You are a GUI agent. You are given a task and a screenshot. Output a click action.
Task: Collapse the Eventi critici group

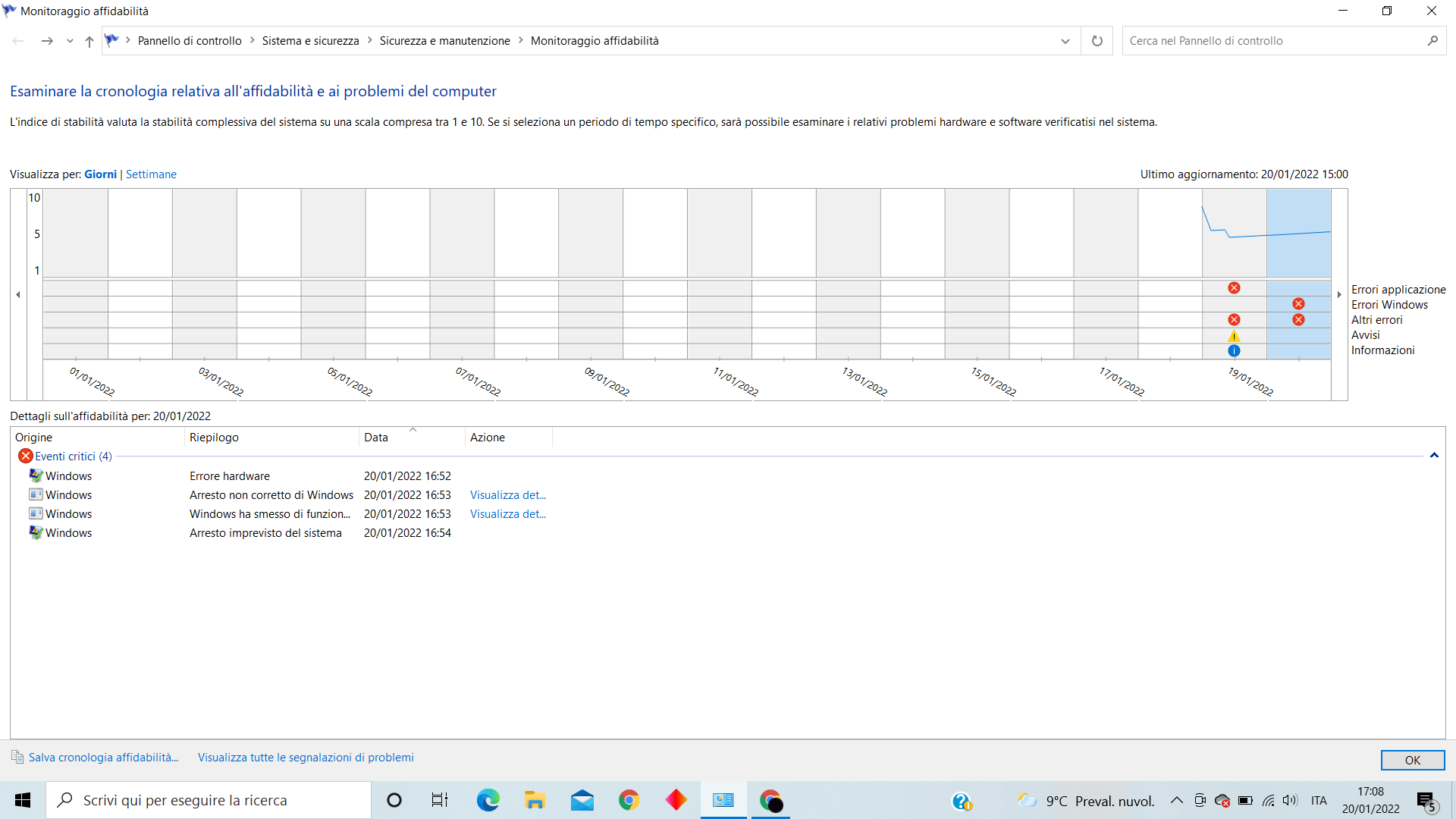[x=1433, y=456]
